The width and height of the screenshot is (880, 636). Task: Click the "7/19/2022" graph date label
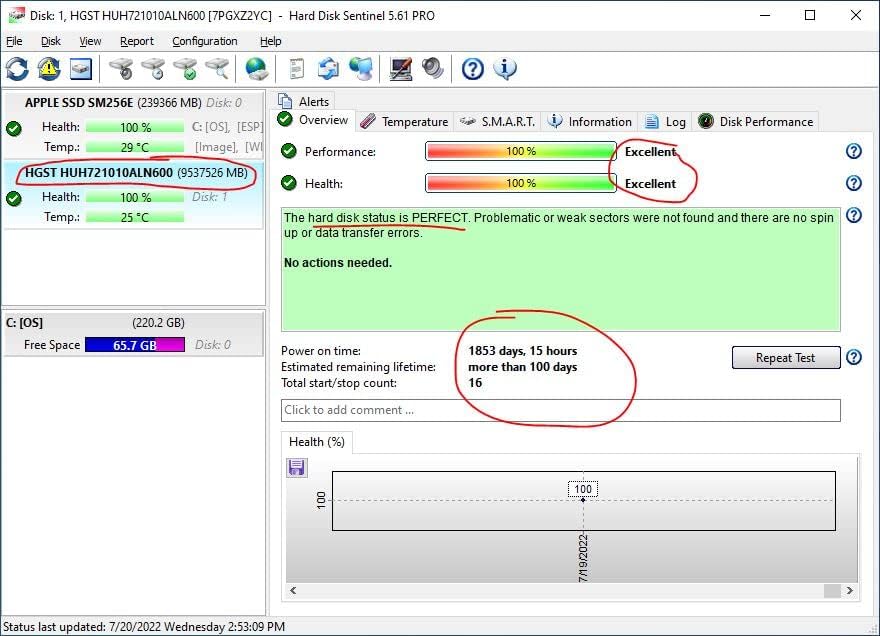(583, 557)
